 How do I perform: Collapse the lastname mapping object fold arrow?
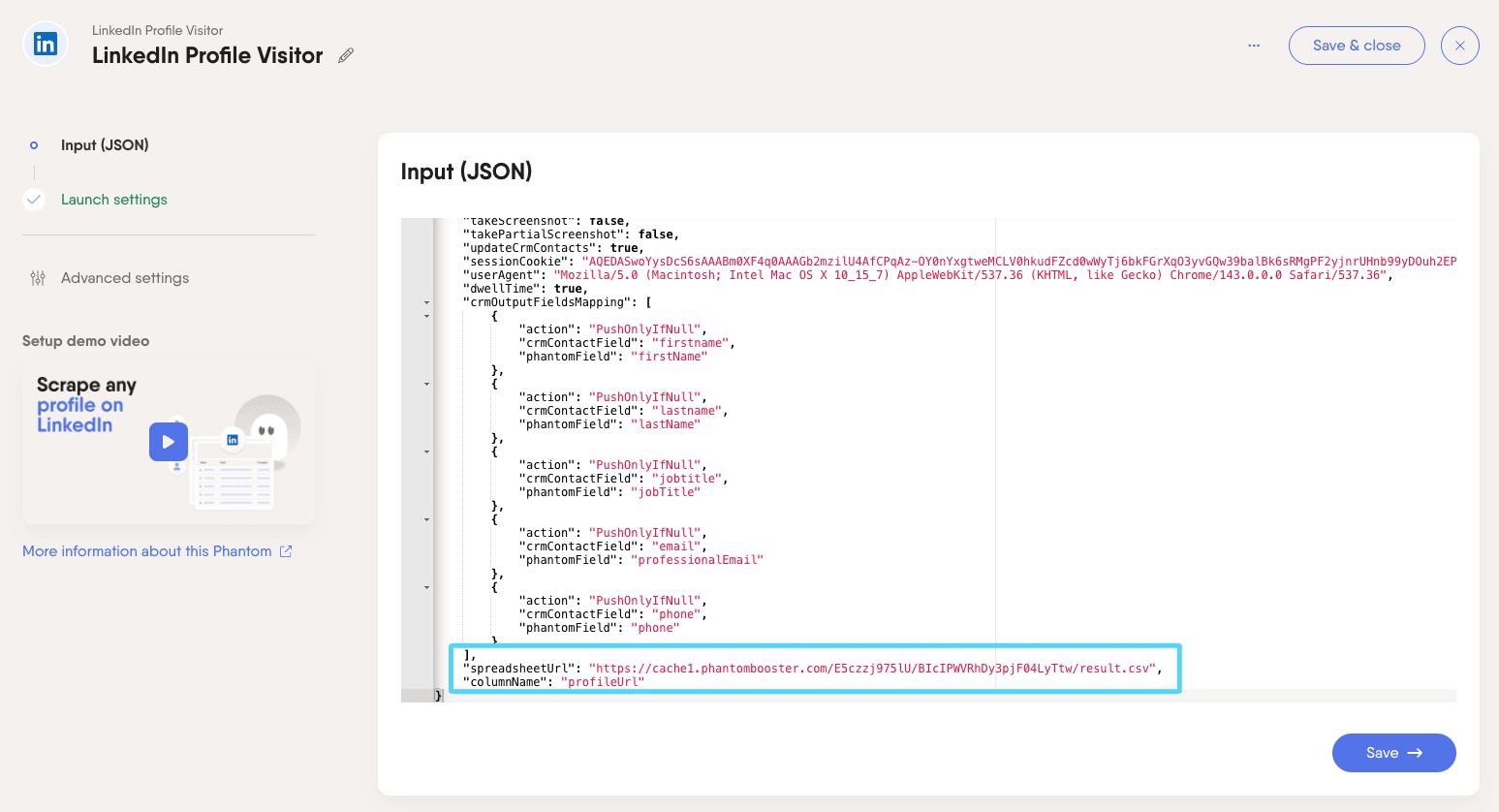pyautogui.click(x=426, y=384)
